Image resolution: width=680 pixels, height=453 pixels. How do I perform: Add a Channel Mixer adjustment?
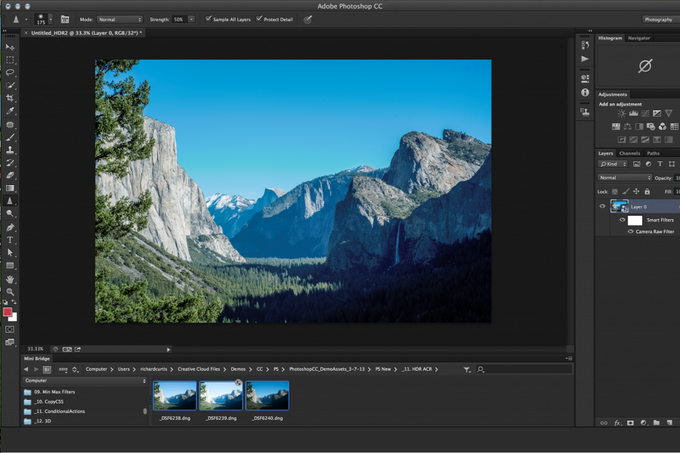click(662, 127)
